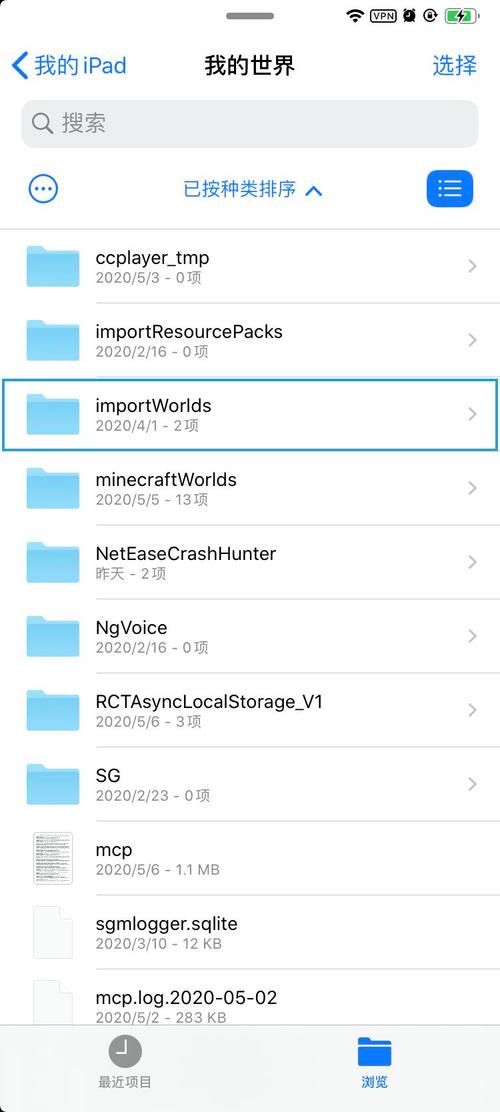Tap the mcp document thumbnail
The image size is (500, 1112).
pyautogui.click(x=53, y=858)
